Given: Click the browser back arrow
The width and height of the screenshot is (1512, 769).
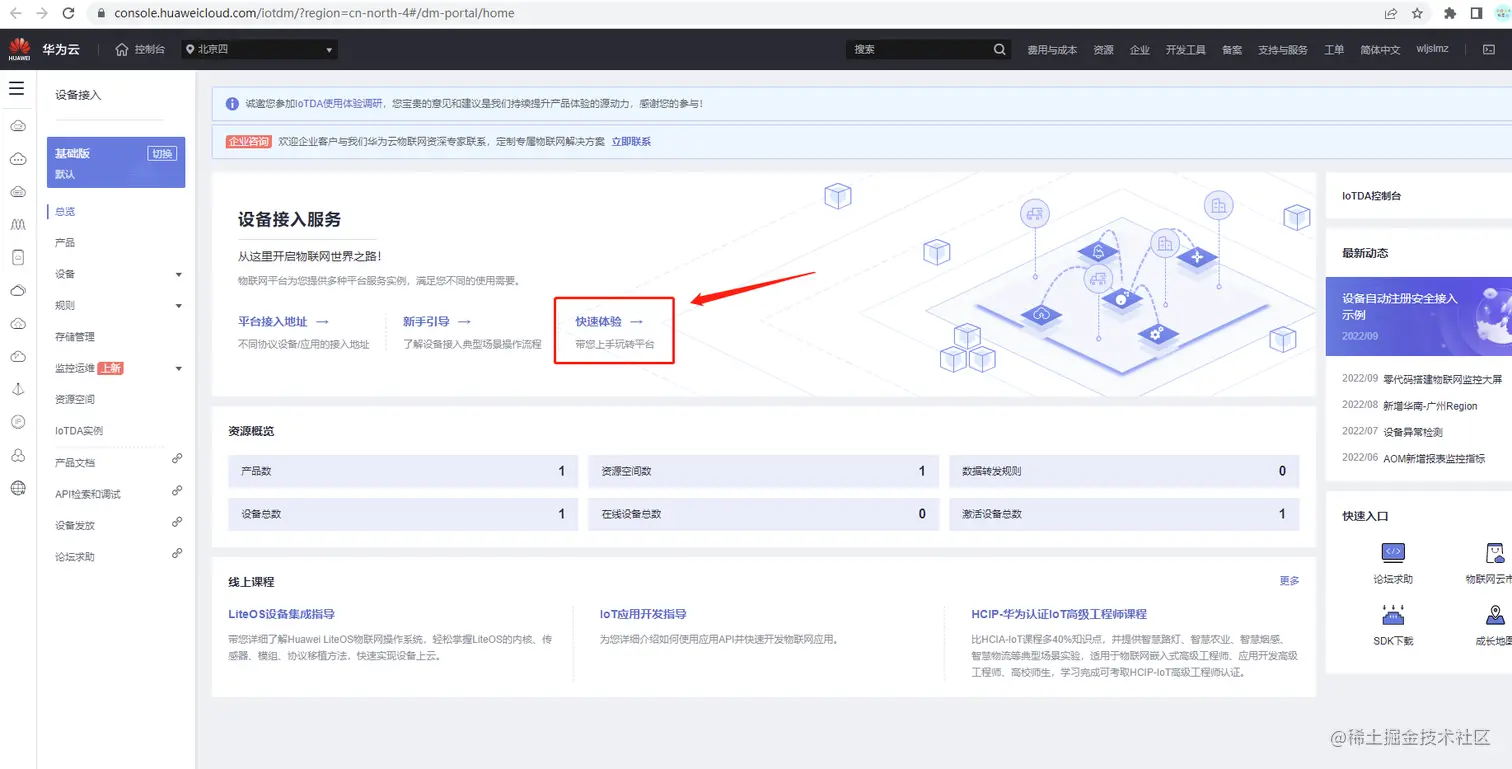Looking at the screenshot, I should [x=15, y=14].
